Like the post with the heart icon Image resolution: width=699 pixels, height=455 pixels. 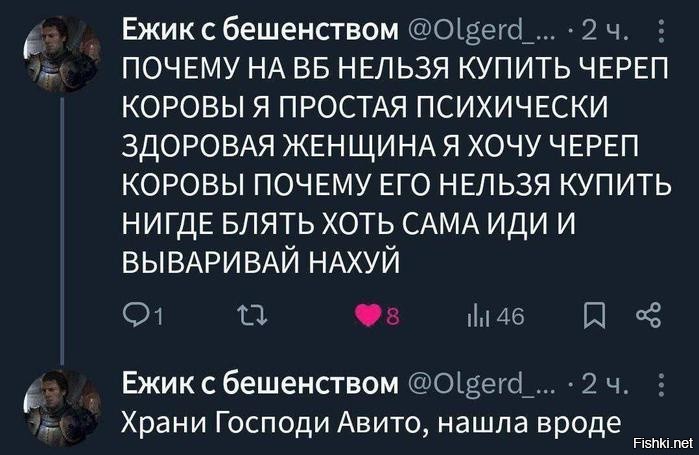point(367,318)
